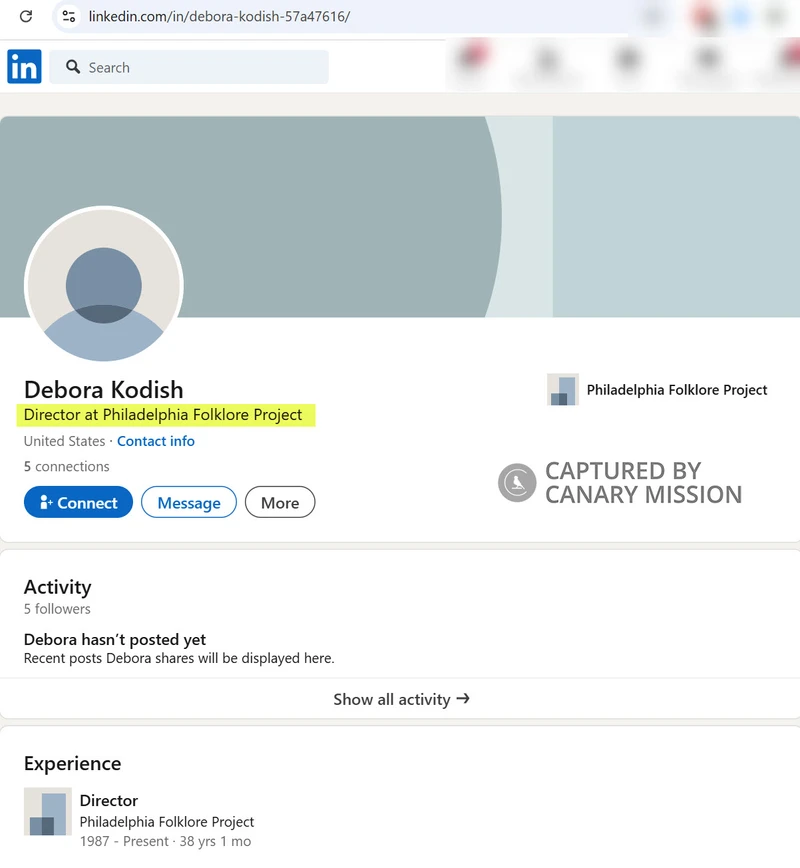View the 5 followers count
Image resolution: width=800 pixels, height=868 pixels.
coord(57,609)
